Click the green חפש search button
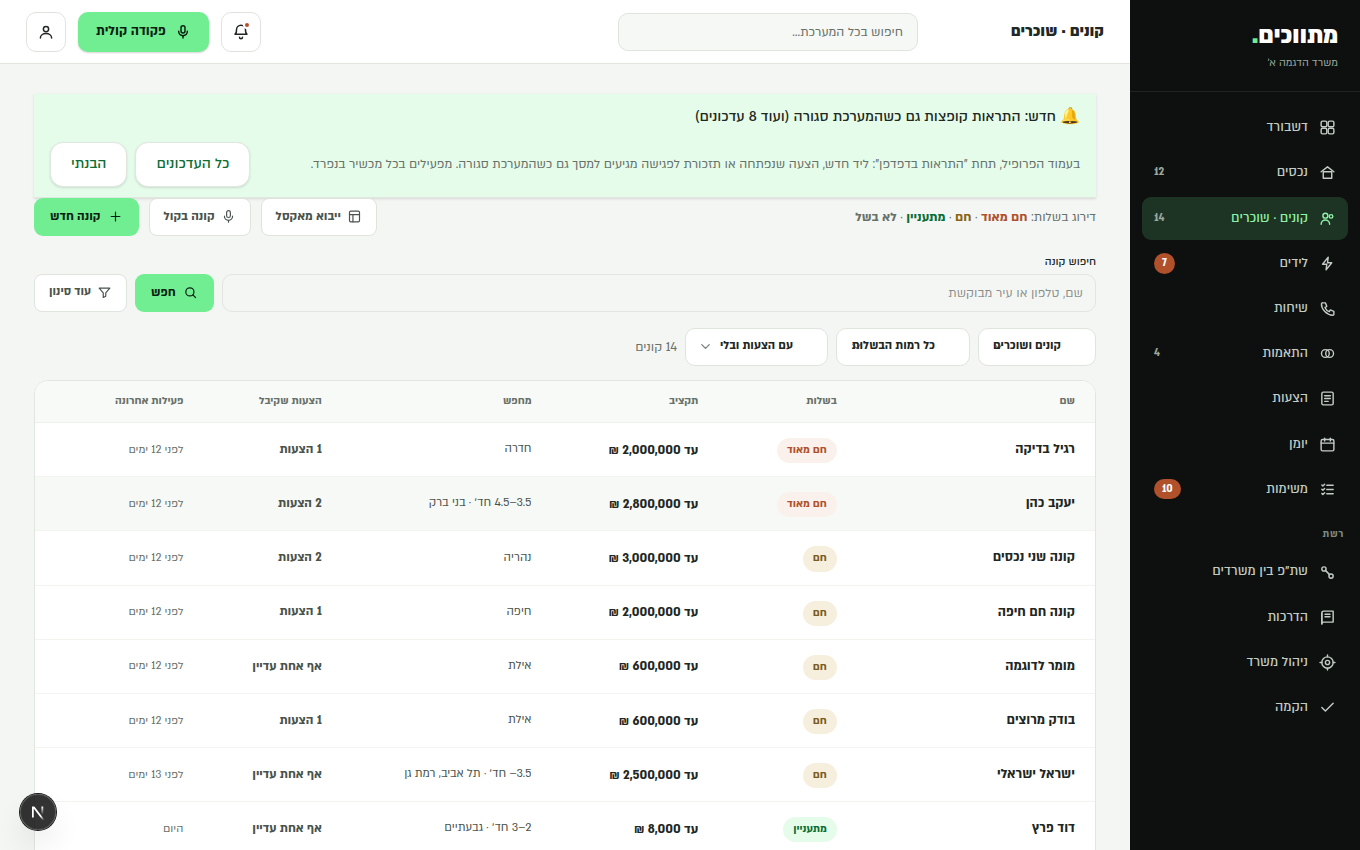 174,293
